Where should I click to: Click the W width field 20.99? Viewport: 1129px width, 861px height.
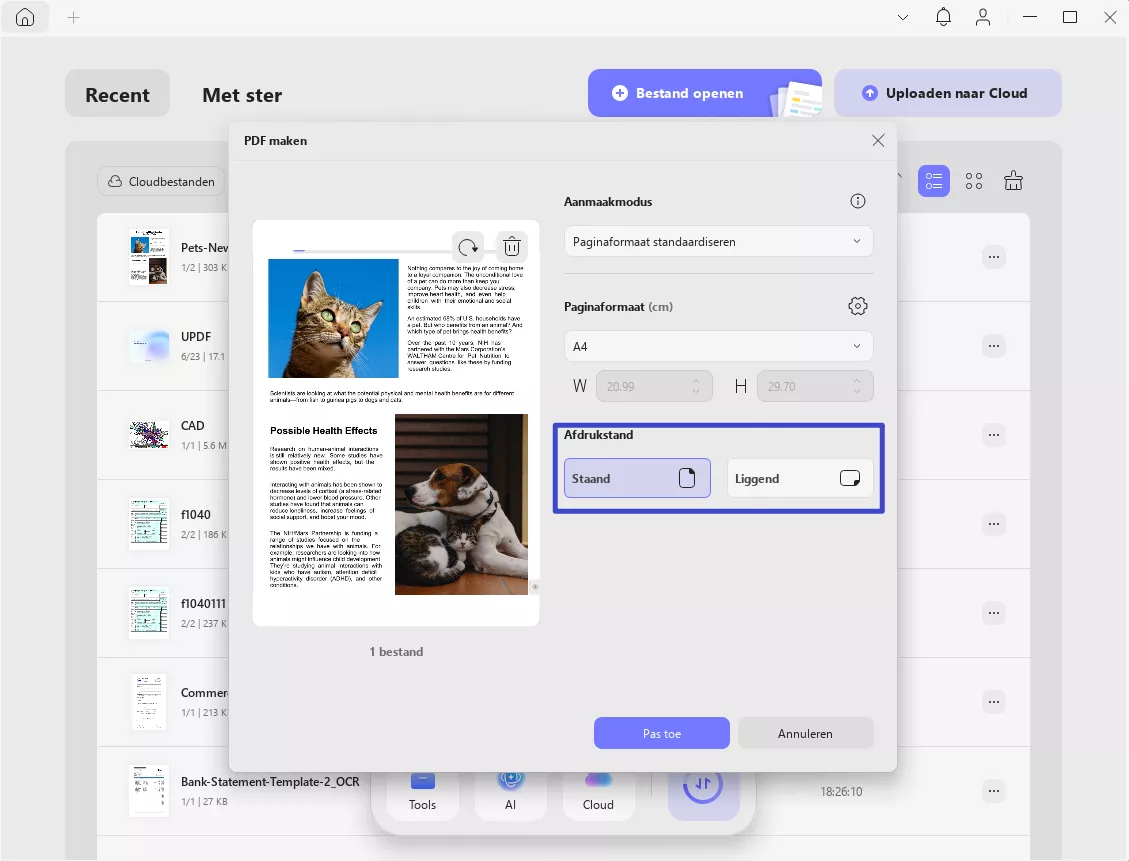click(x=654, y=387)
